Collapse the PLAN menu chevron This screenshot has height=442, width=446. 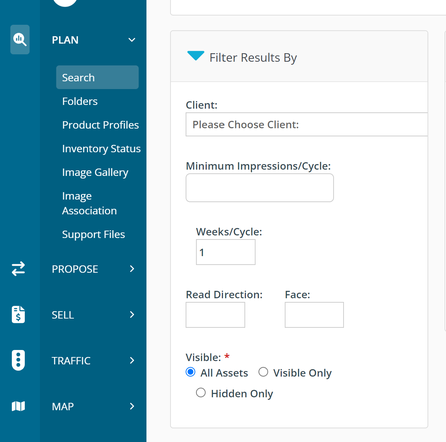(x=132, y=40)
